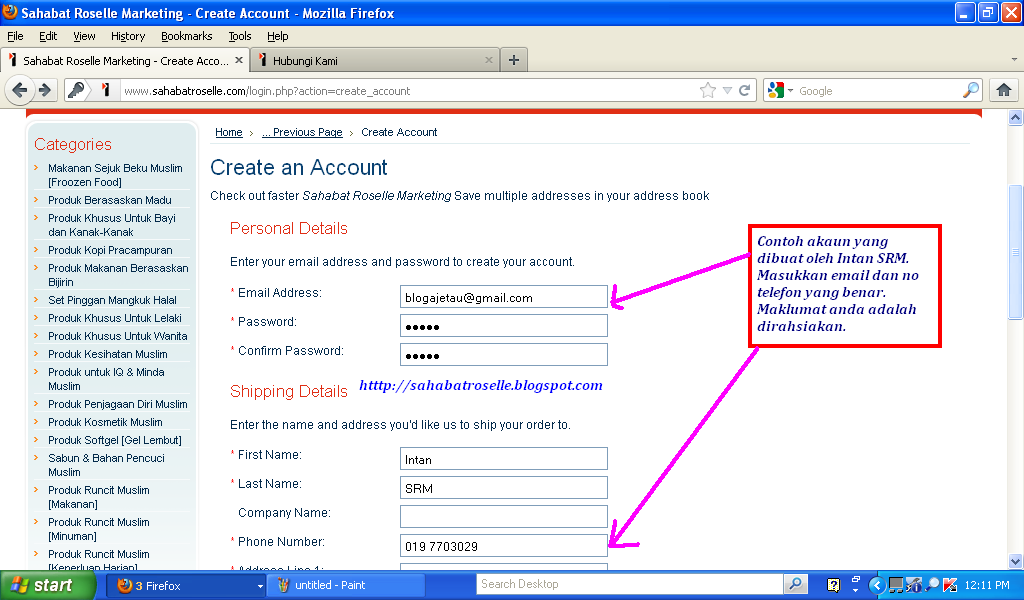Viewport: 1024px width, 600px height.
Task: Open Produk Penjagaan Diri Muslim category
Action: click(x=118, y=404)
